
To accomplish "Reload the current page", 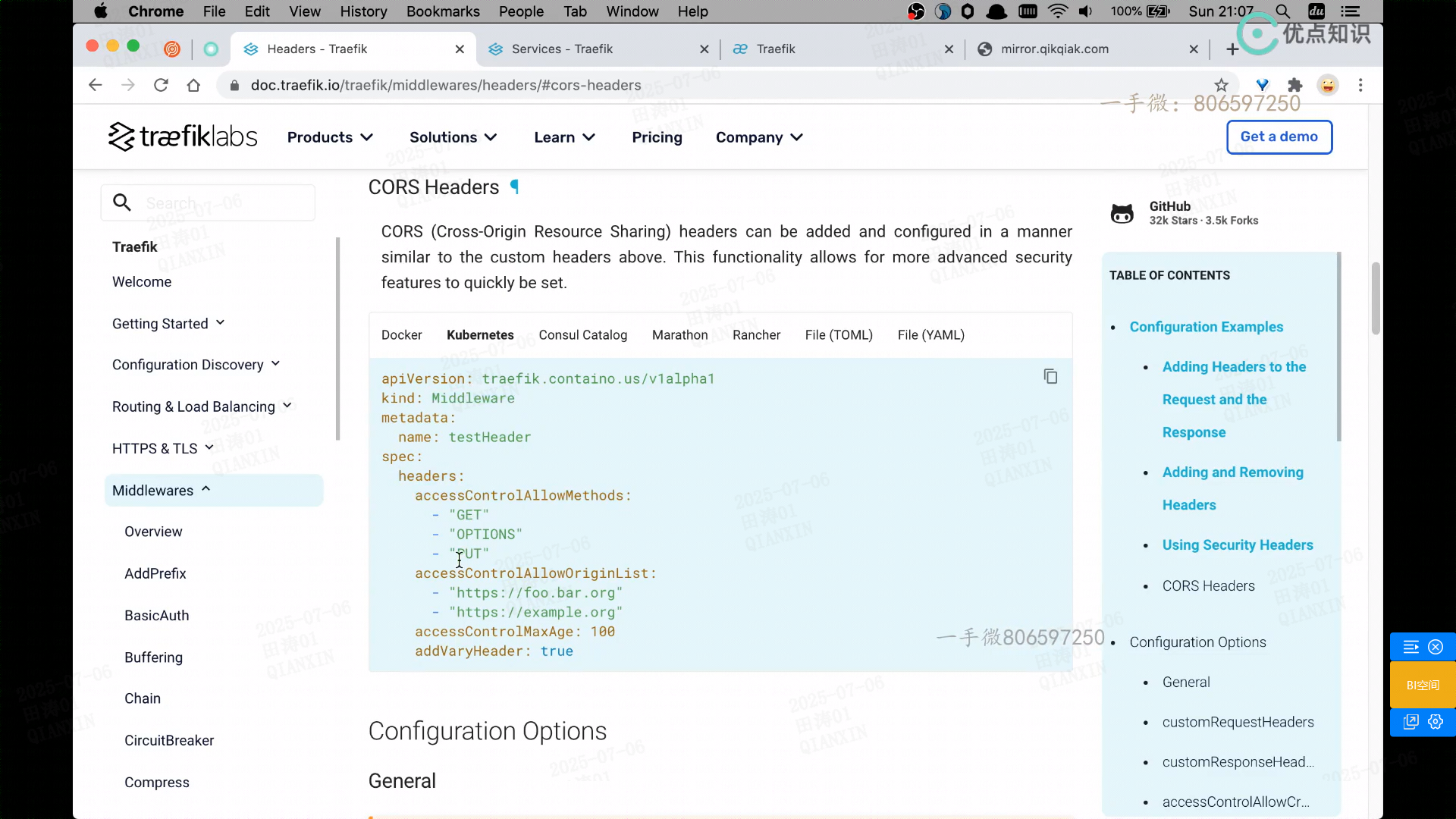I will click(x=161, y=85).
